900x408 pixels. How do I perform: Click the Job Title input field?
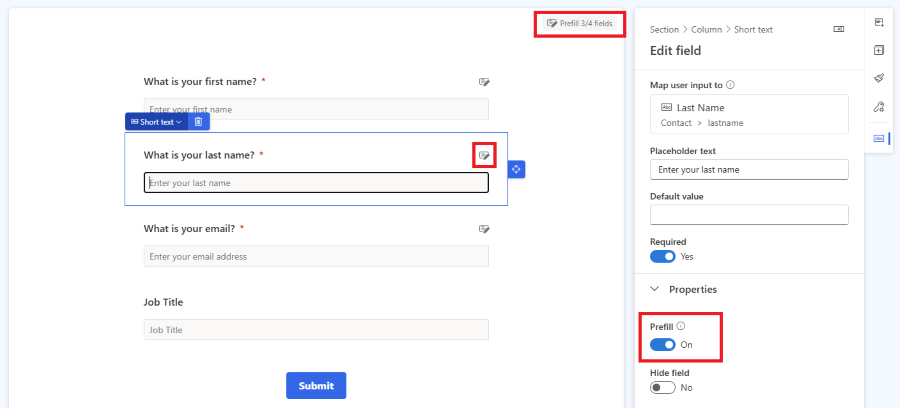(x=316, y=330)
